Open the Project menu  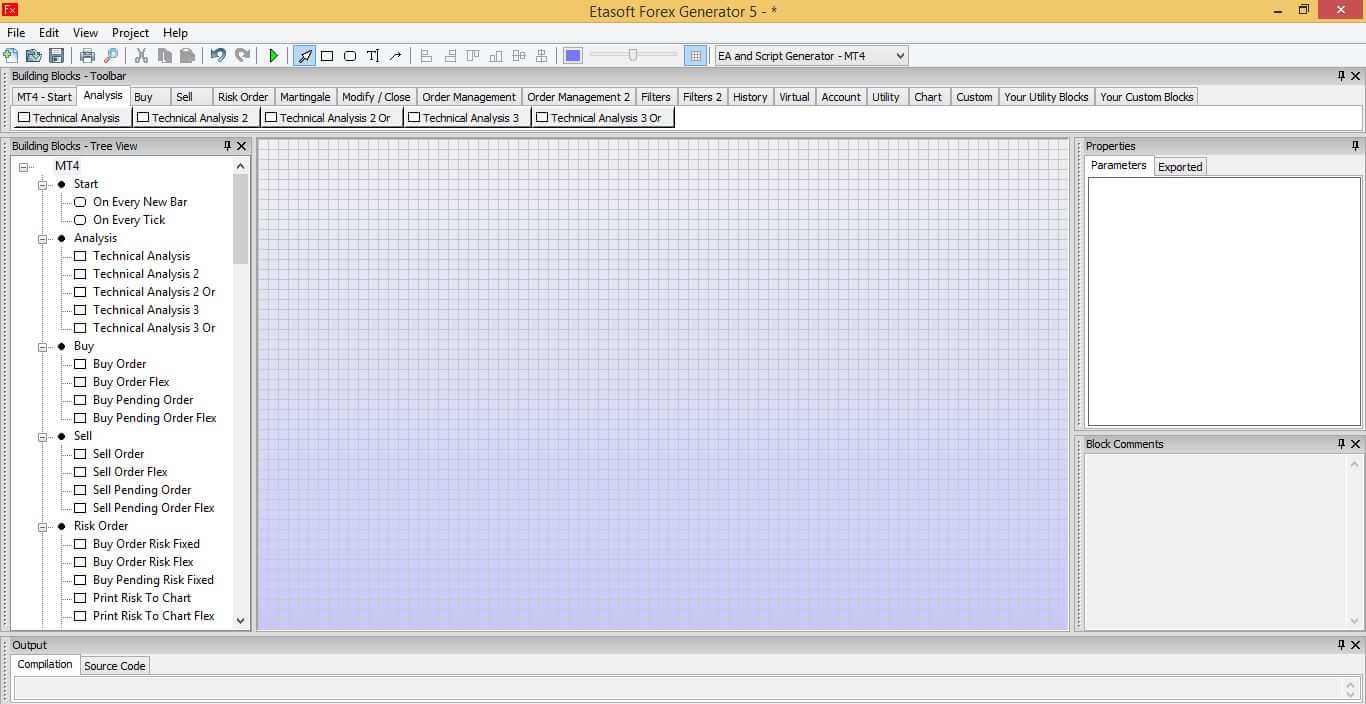point(130,33)
